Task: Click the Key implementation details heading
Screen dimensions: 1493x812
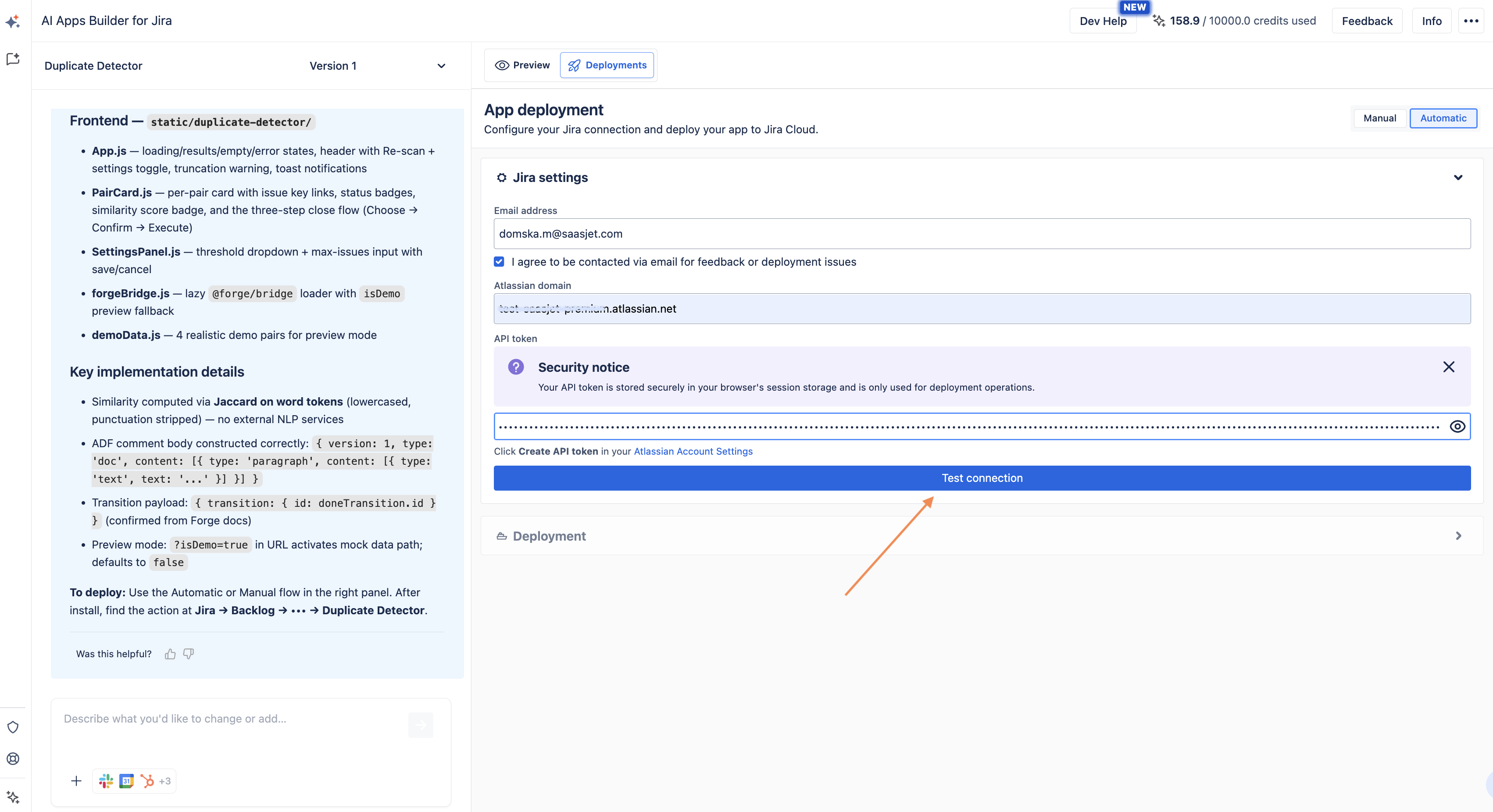Action: tap(157, 372)
